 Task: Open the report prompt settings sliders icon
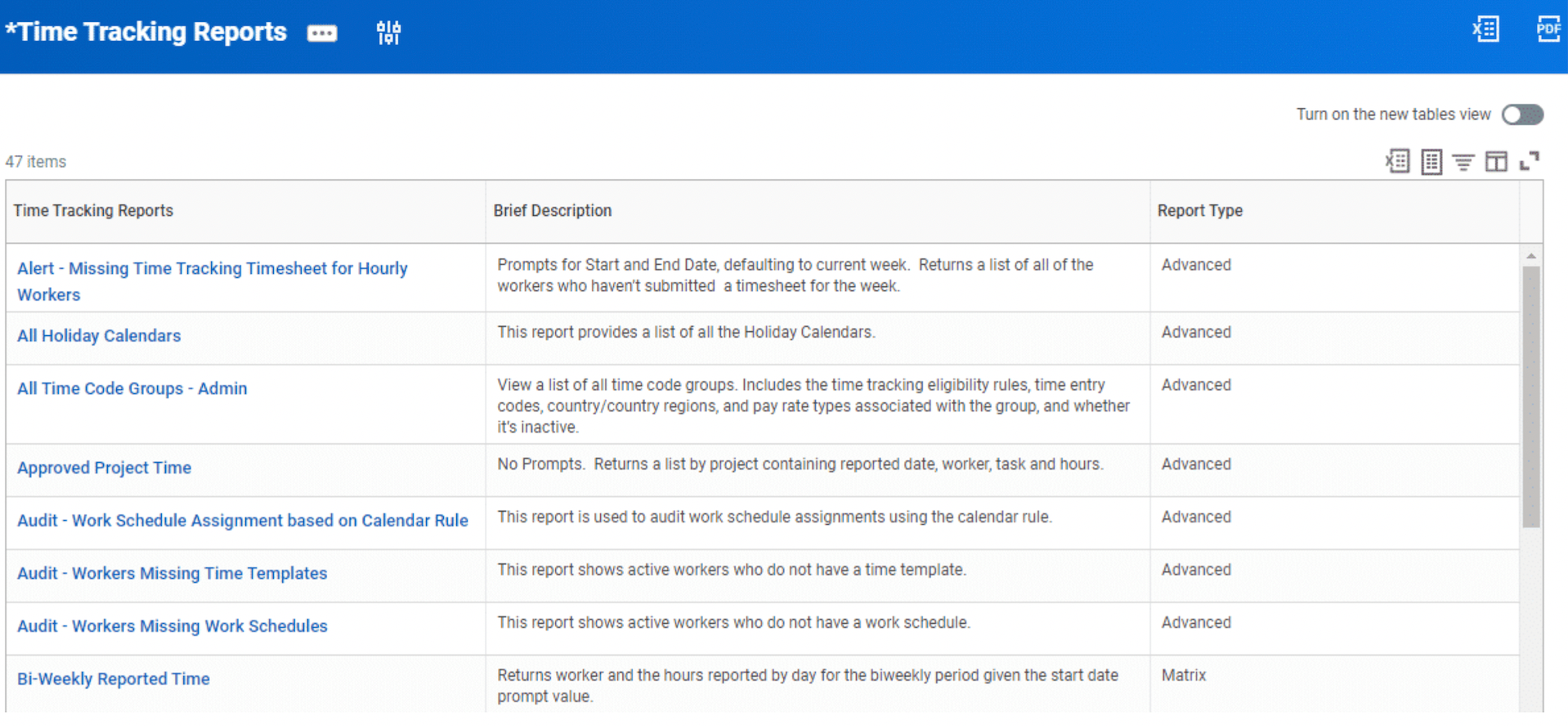pos(388,33)
